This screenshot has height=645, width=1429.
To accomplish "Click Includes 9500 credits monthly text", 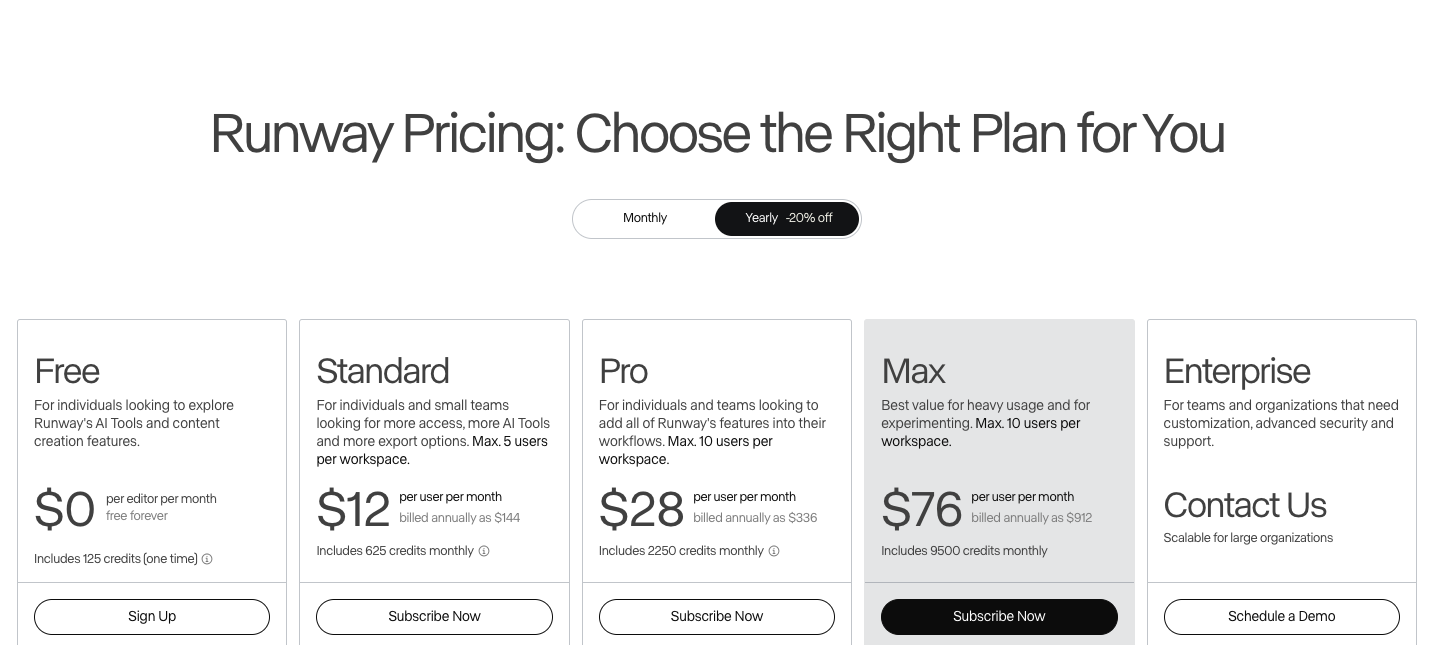I will tap(964, 551).
